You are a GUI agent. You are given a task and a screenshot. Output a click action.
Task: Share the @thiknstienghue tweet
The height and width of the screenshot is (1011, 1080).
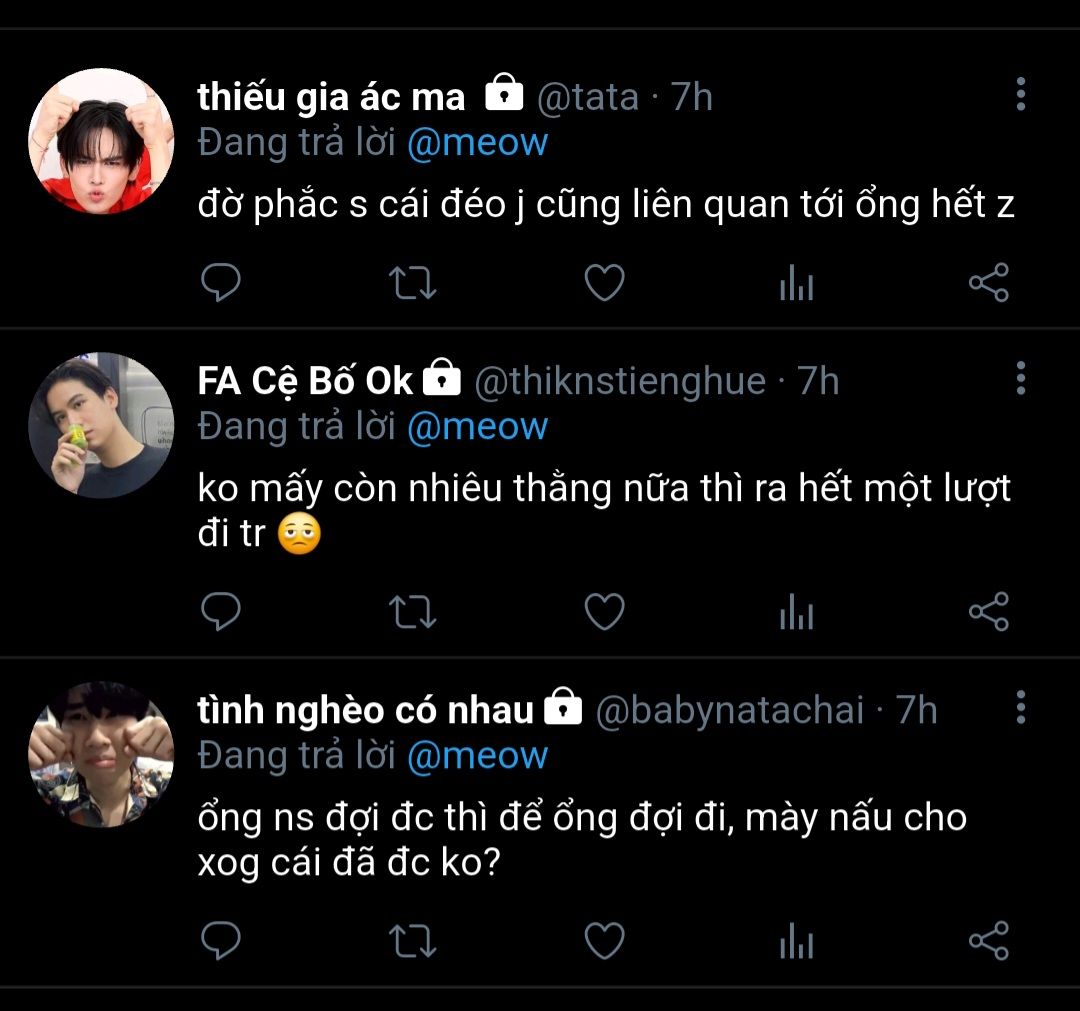click(x=989, y=612)
